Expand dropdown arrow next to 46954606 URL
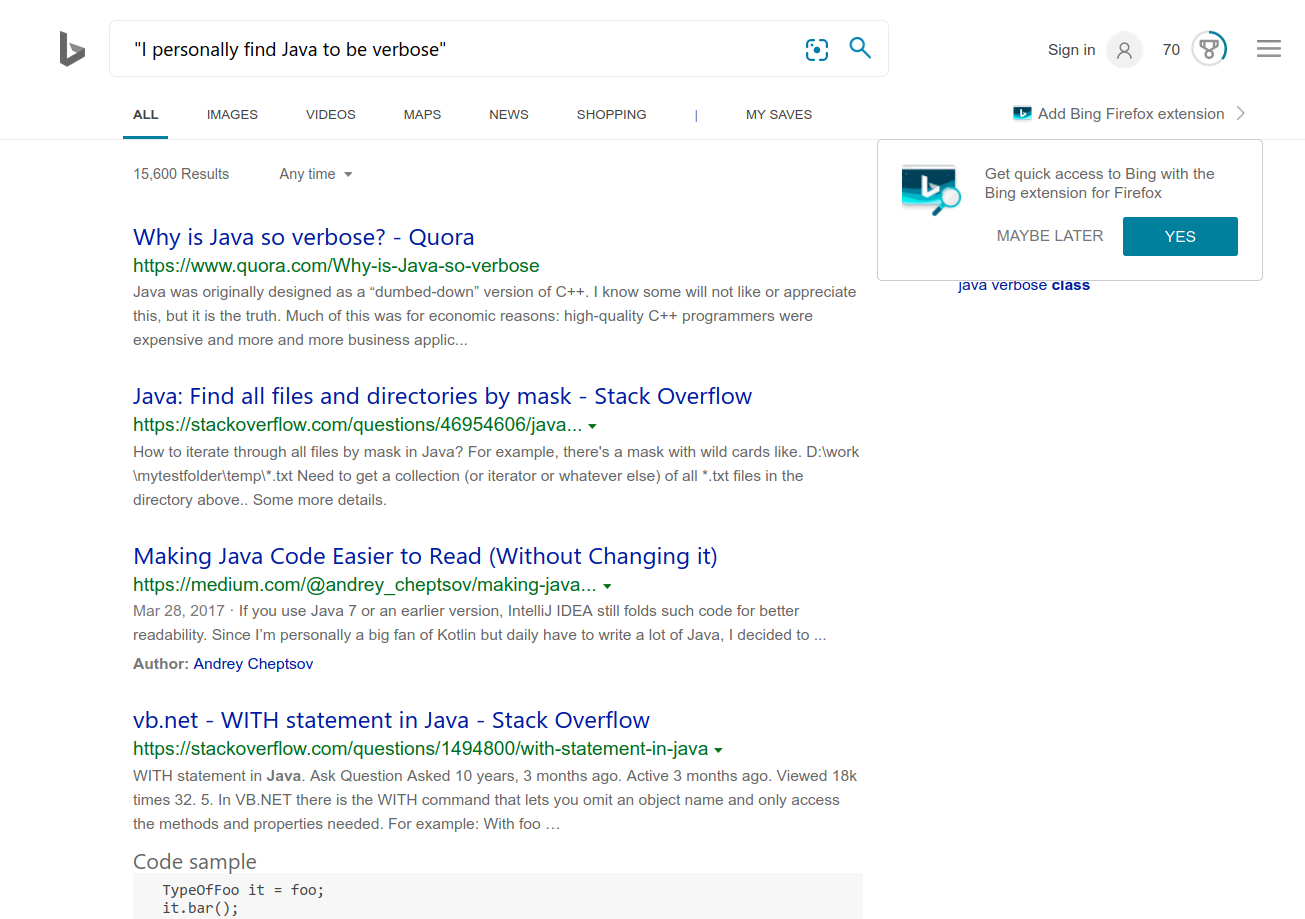The width and height of the screenshot is (1305, 919). [592, 426]
